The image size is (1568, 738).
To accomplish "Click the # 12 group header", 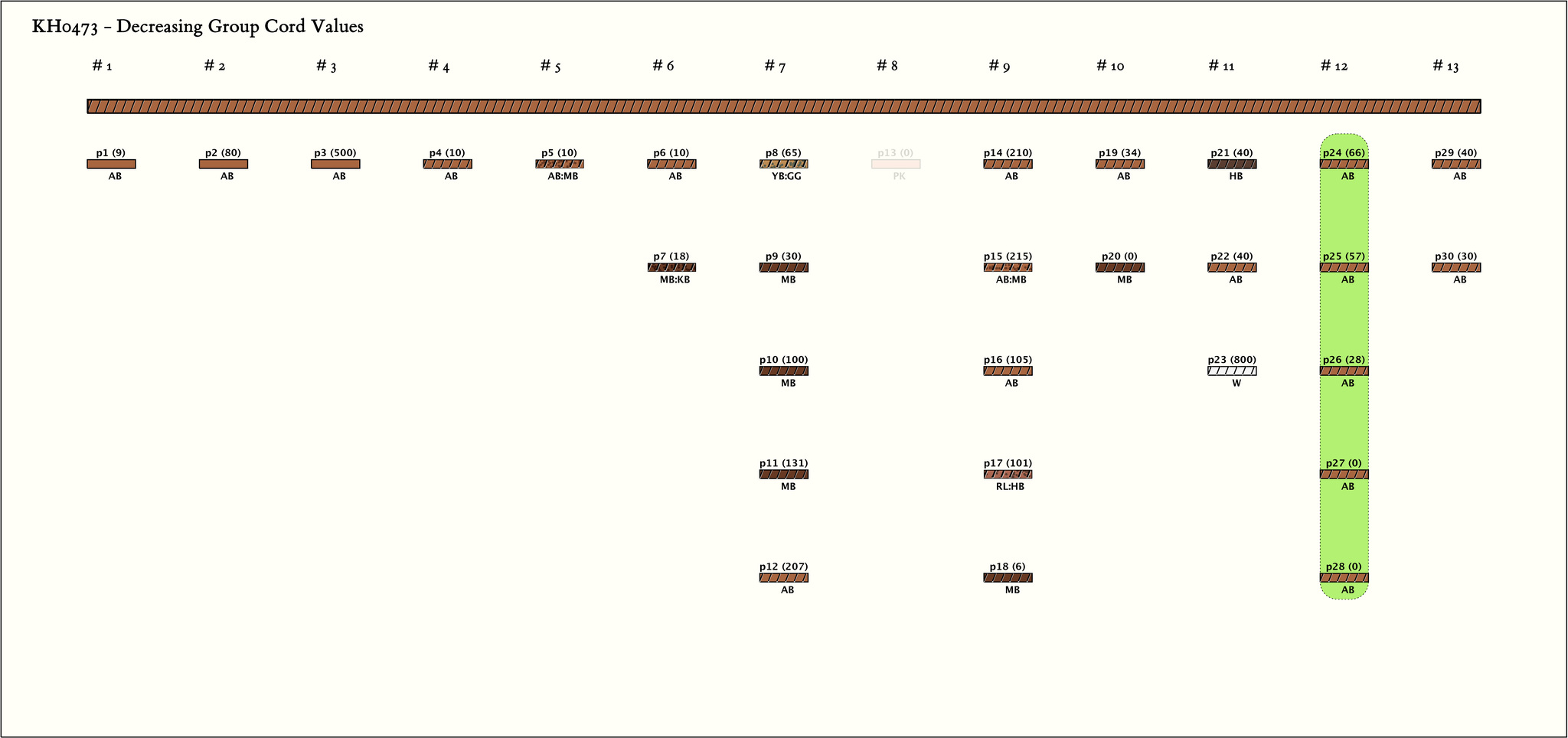I will 1334,66.
